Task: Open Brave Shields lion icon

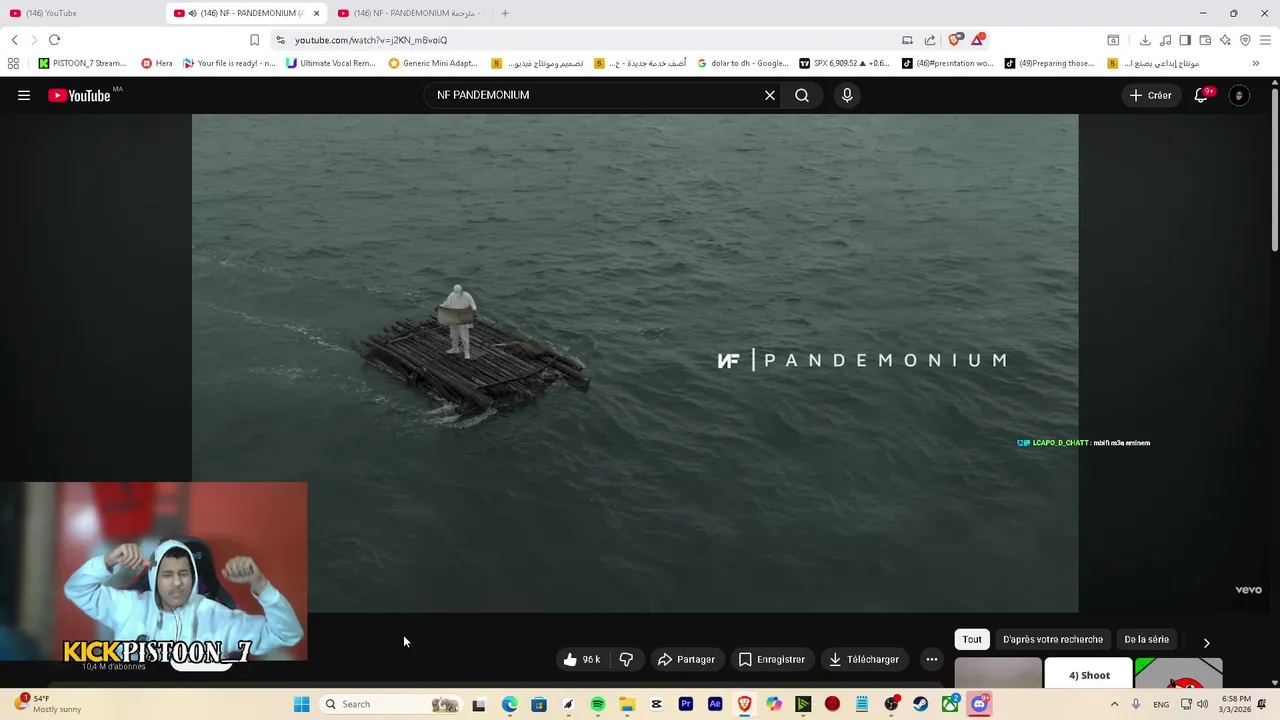Action: tap(956, 39)
